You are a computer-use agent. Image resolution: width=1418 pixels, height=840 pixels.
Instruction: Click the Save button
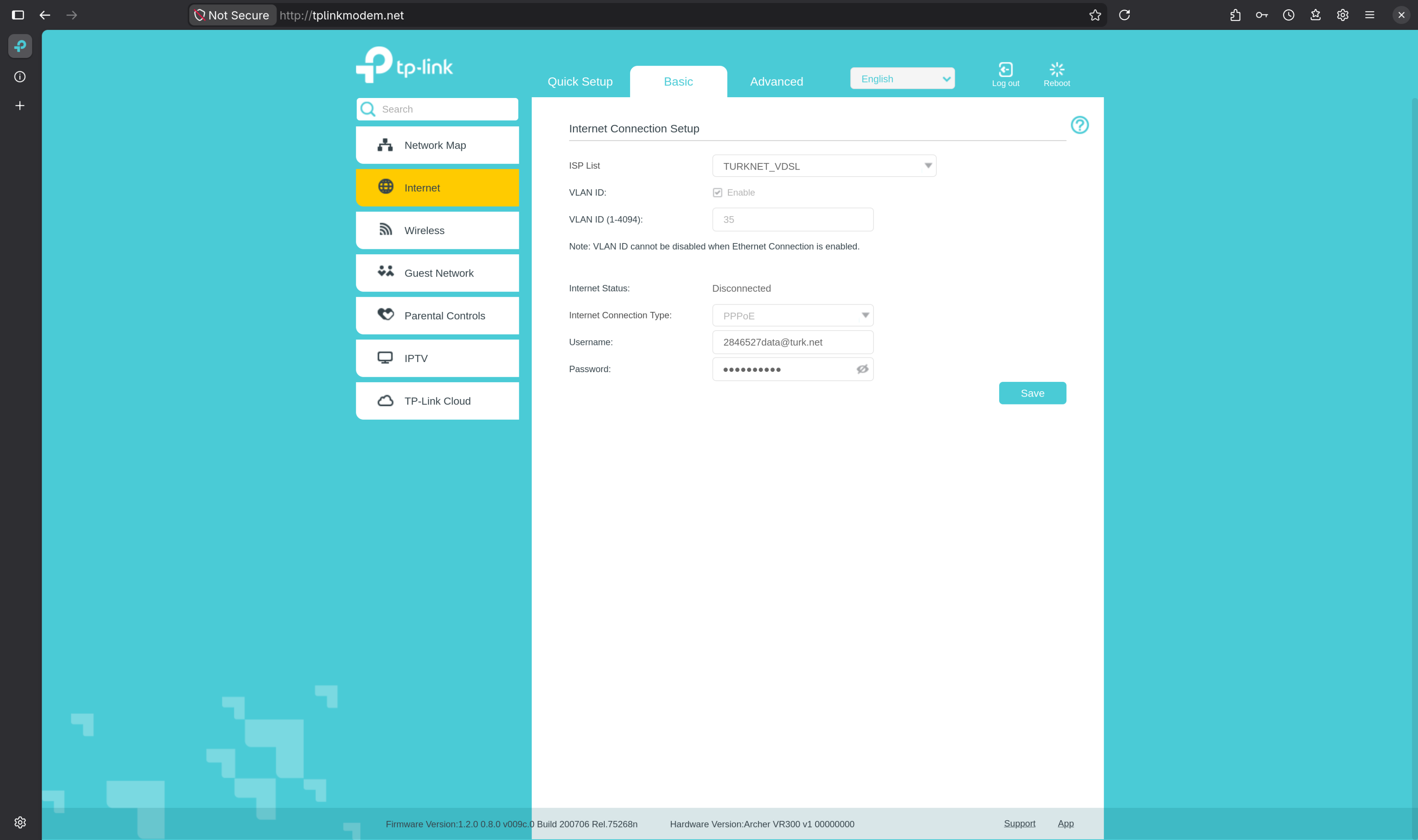pos(1032,393)
